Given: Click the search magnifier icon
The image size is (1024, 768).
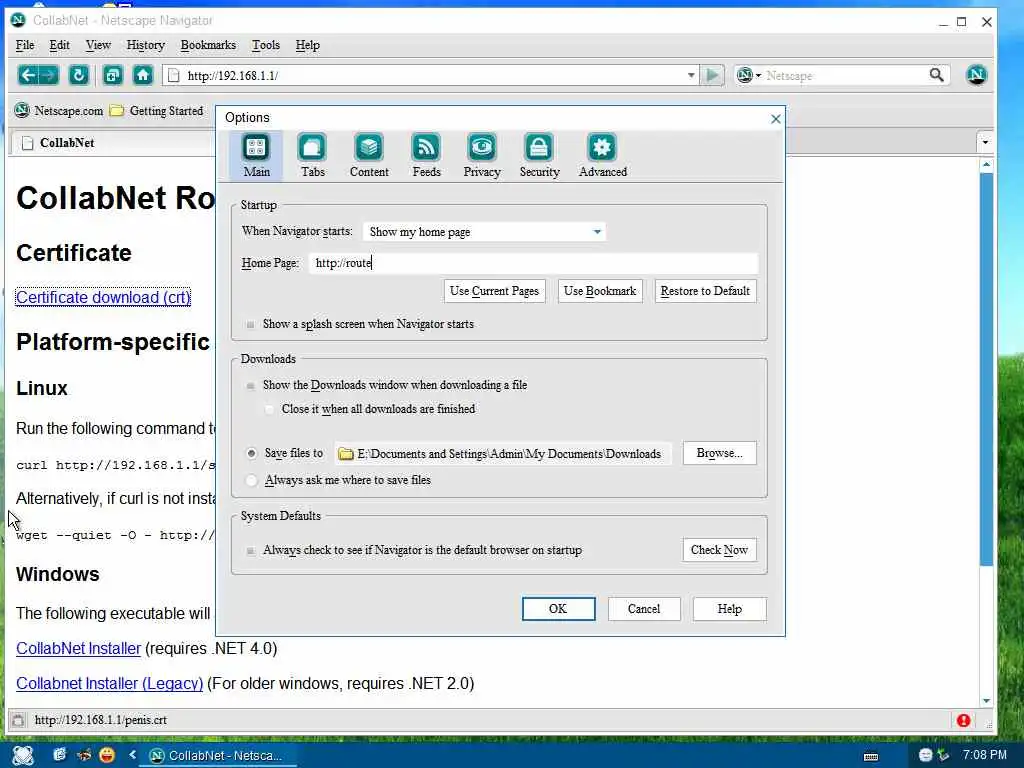Looking at the screenshot, I should 936,75.
